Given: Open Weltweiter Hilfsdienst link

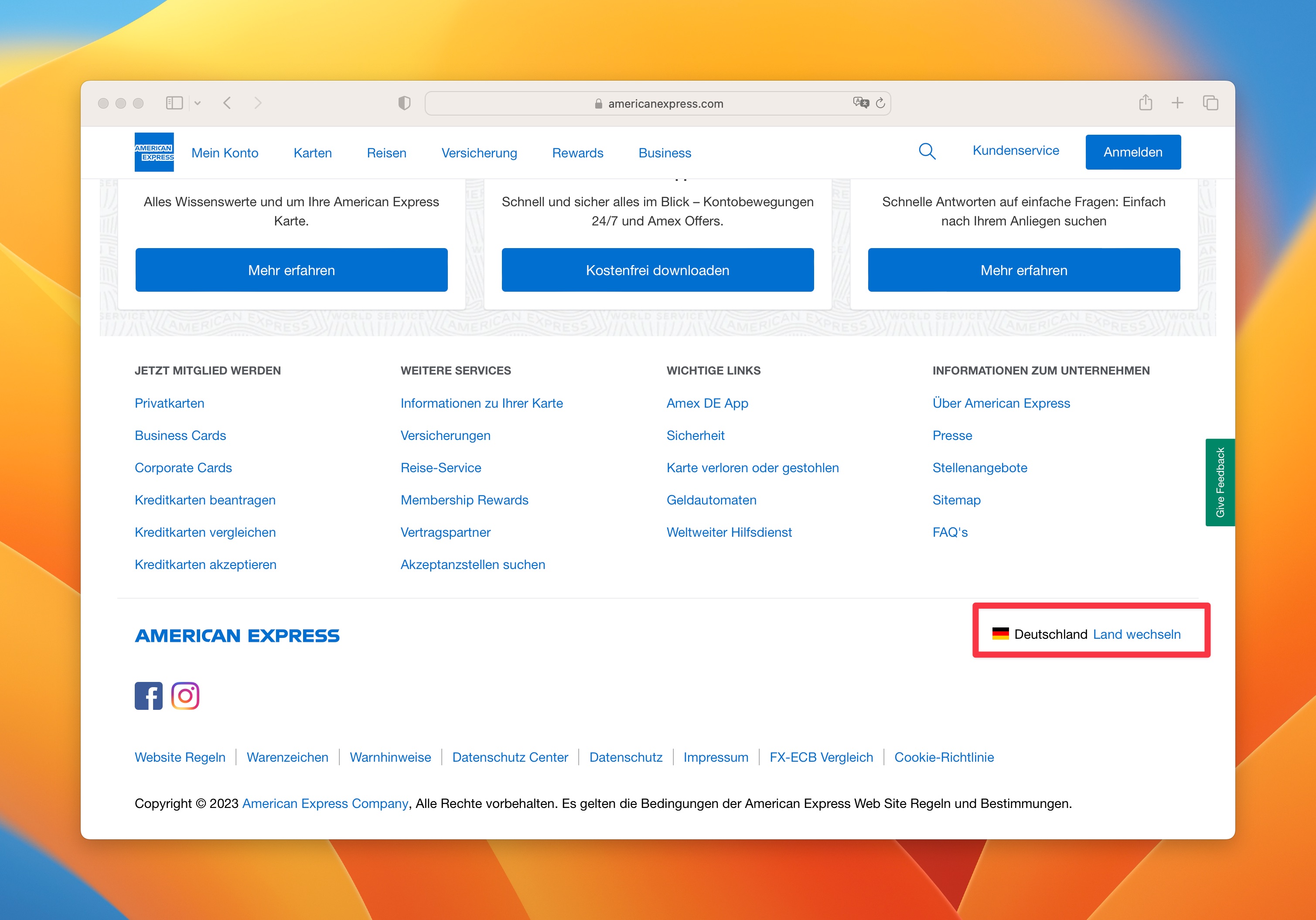Looking at the screenshot, I should click(729, 532).
